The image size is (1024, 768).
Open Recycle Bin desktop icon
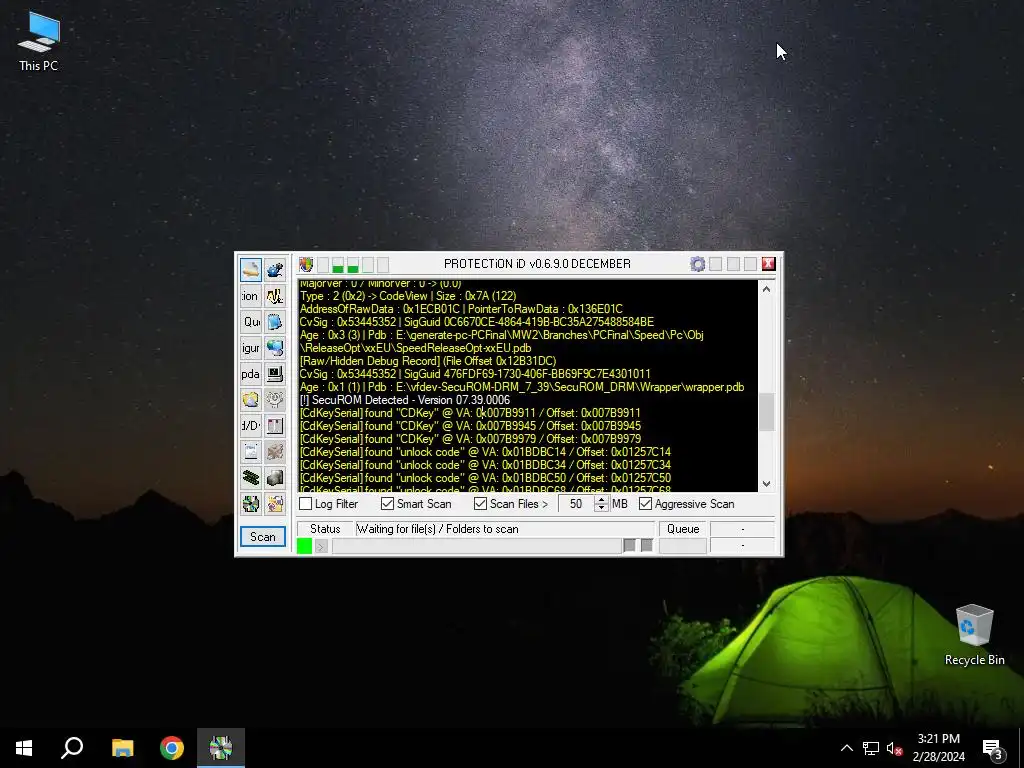974,635
